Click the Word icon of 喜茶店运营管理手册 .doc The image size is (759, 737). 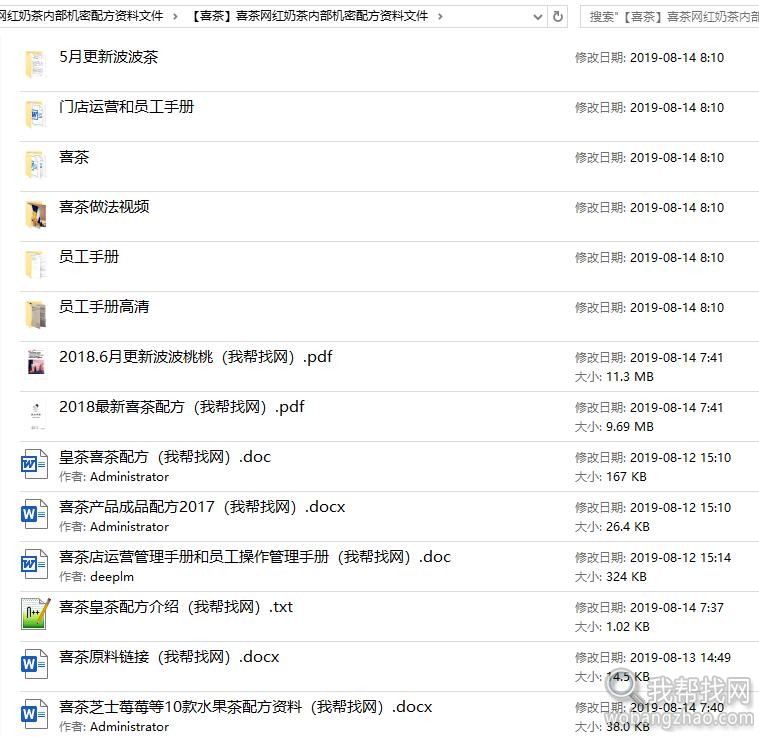(34, 564)
